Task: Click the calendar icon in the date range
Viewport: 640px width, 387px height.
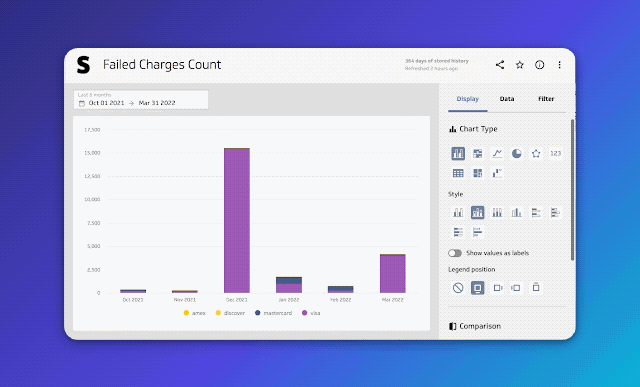Action: (x=82, y=103)
